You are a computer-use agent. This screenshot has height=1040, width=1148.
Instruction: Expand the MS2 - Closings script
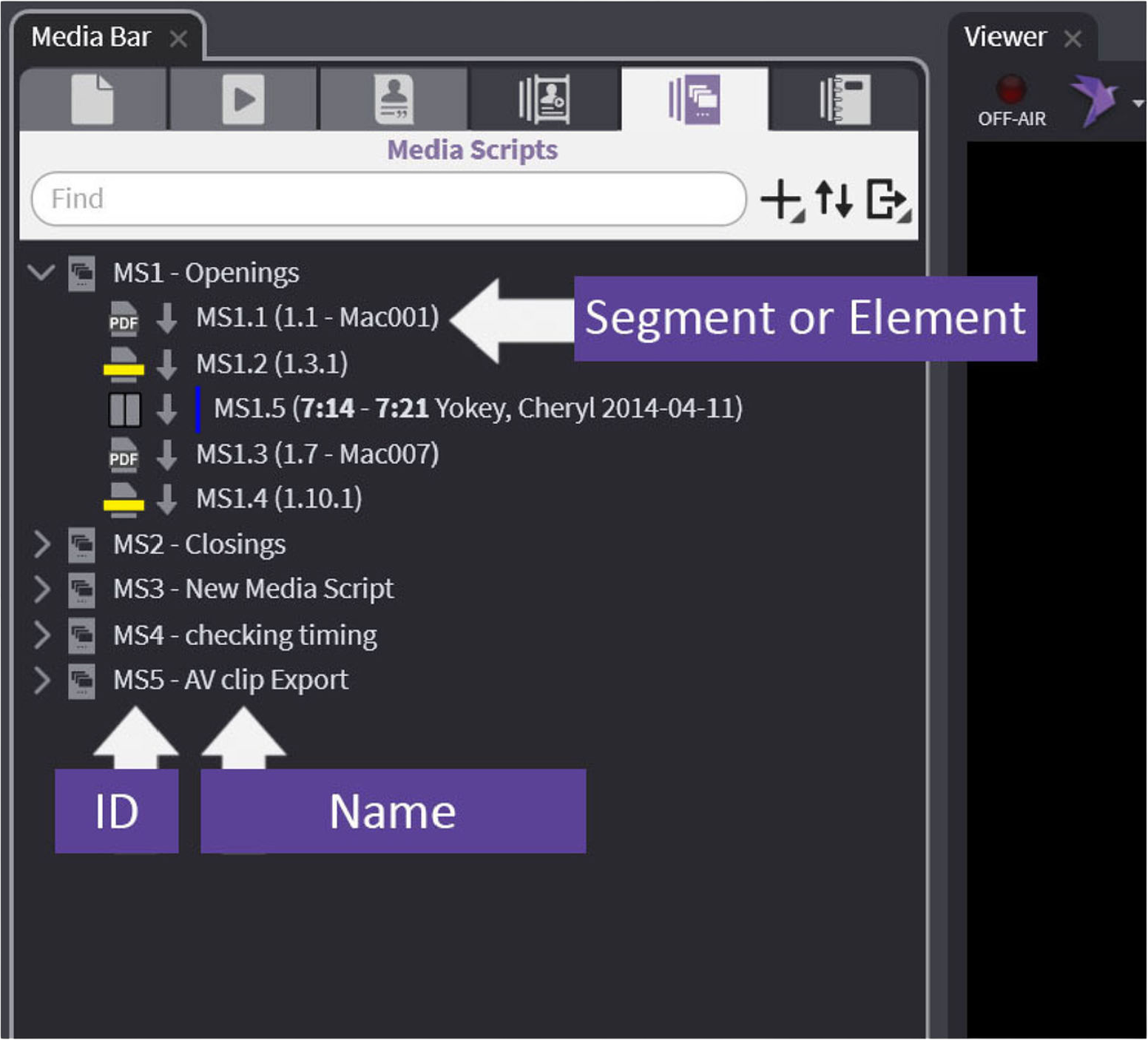point(41,544)
